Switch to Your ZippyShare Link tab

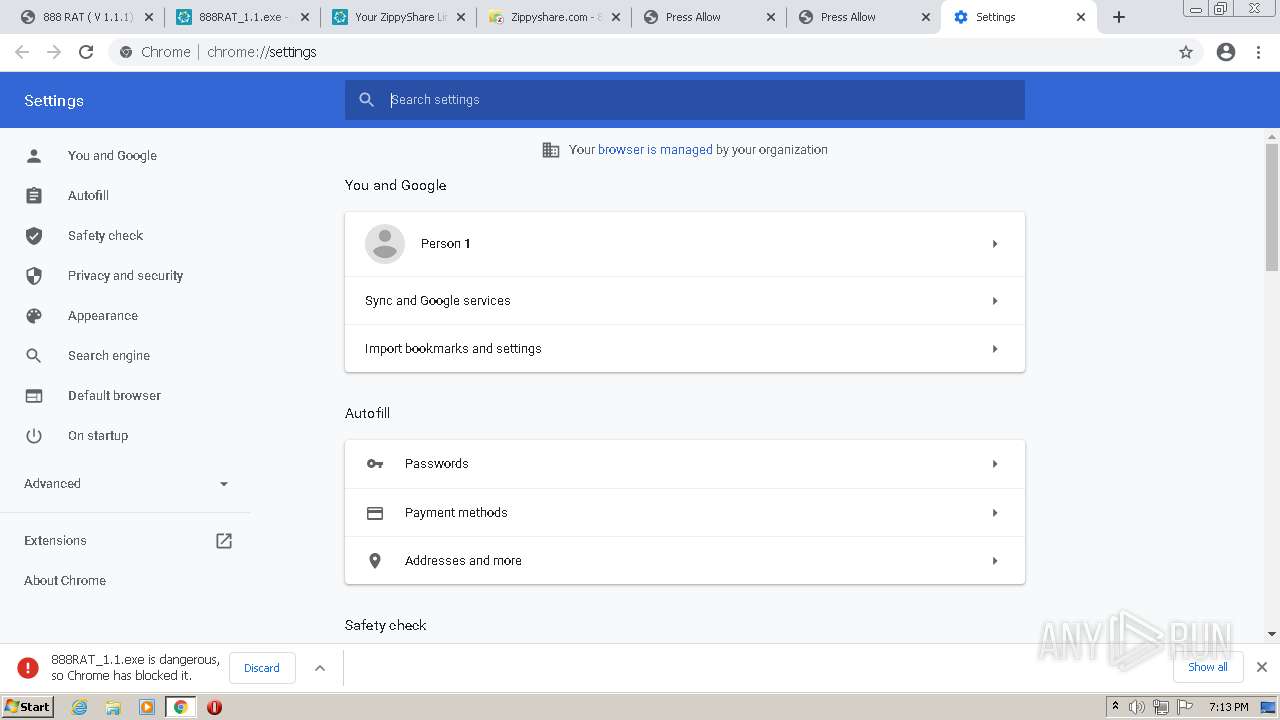coord(399,17)
